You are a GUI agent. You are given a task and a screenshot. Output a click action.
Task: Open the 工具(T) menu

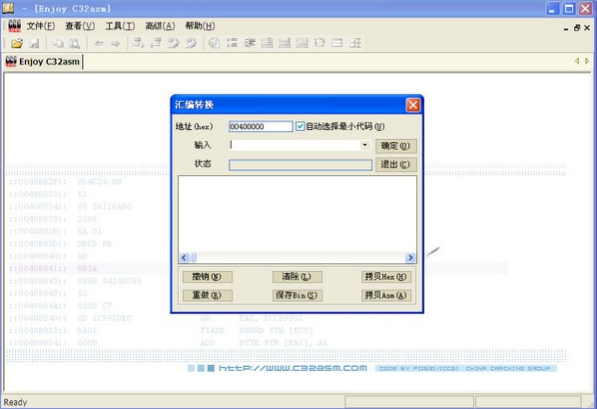(x=120, y=26)
